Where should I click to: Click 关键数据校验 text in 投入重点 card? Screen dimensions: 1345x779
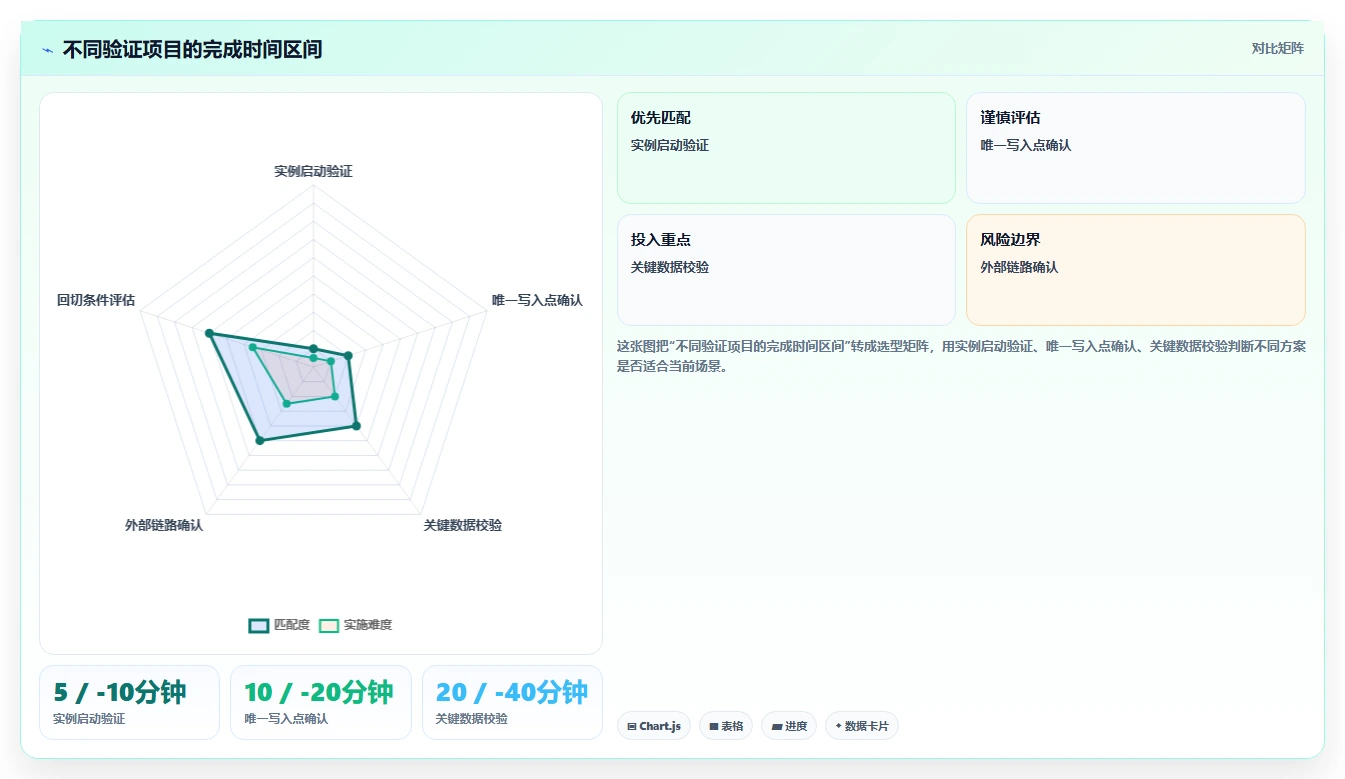pyautogui.click(x=670, y=267)
